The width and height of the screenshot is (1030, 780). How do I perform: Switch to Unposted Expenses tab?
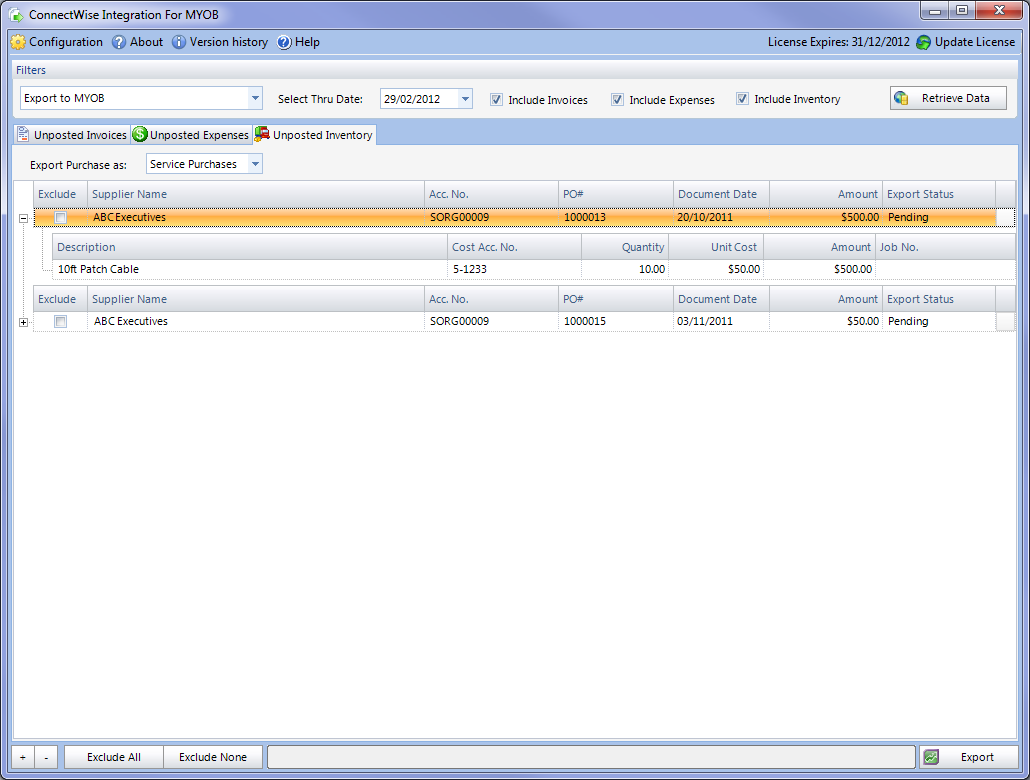tap(191, 134)
